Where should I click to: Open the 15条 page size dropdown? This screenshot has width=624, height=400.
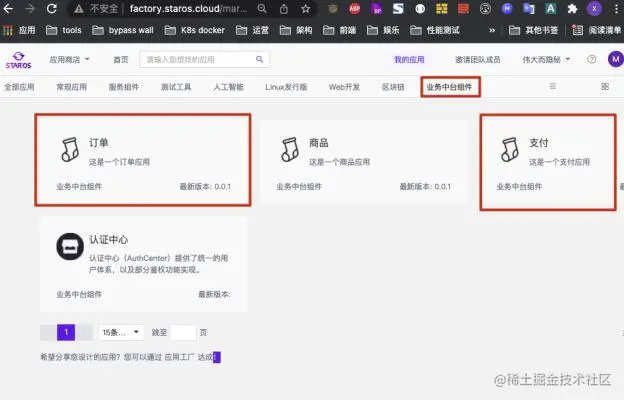tap(121, 332)
